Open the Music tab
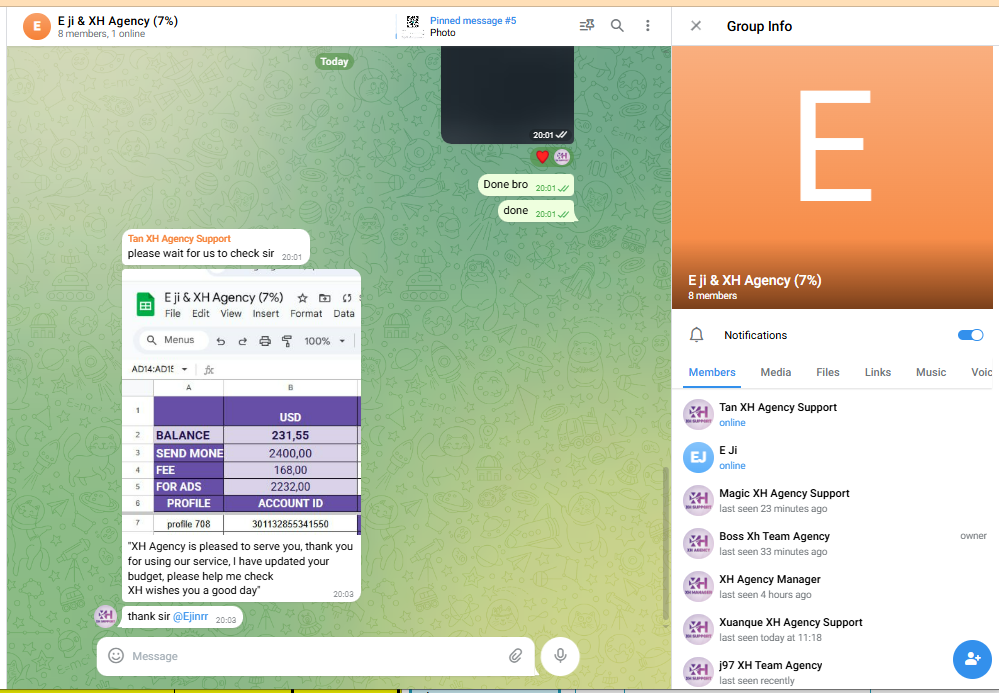Viewport: 999px width, 693px height. click(x=930, y=372)
